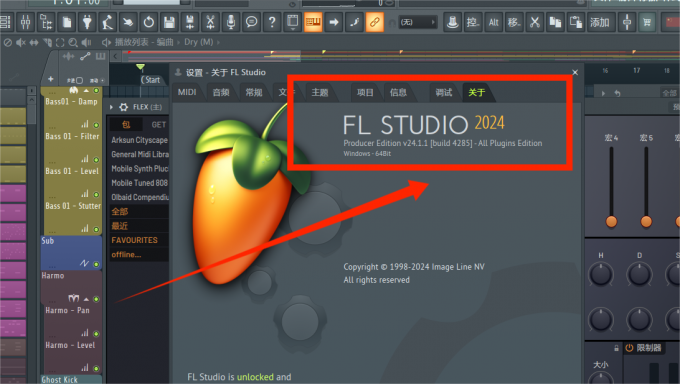Toggle mute LED on Harmo - Pan track
680x384 pixels.
tap(96, 334)
